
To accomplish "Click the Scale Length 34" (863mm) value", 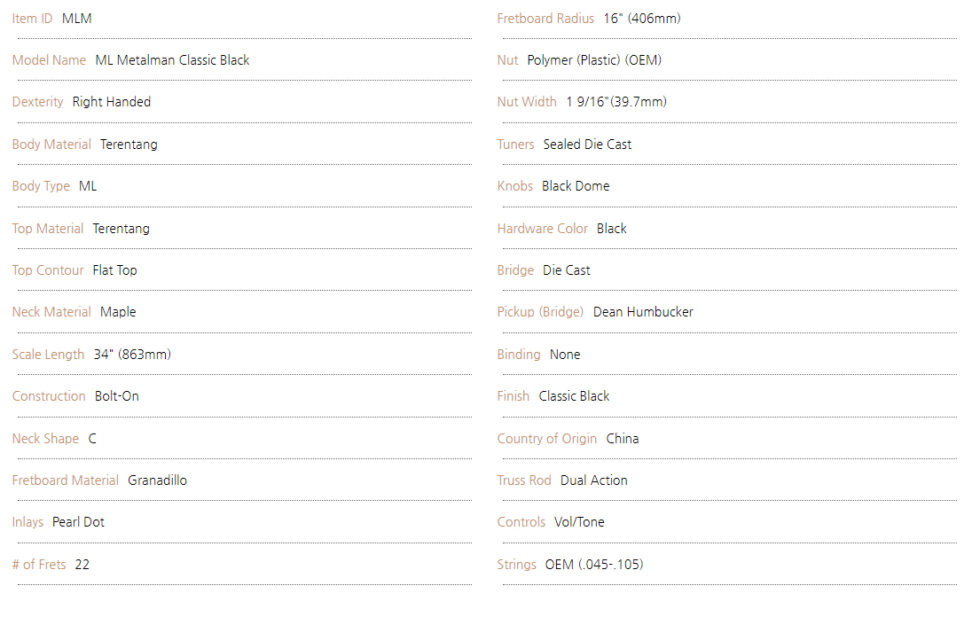I will 132,354.
